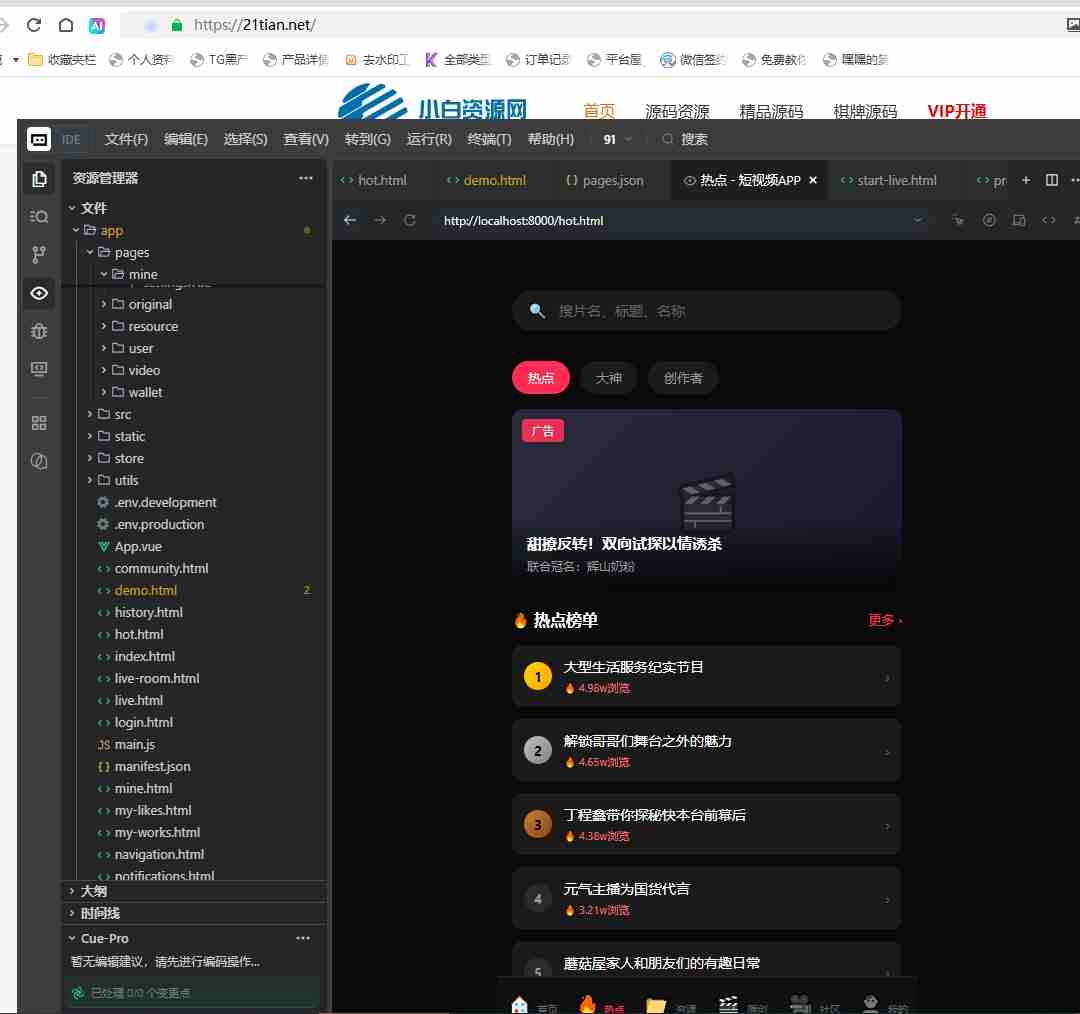Select the 热点 pill filter

pos(541,378)
